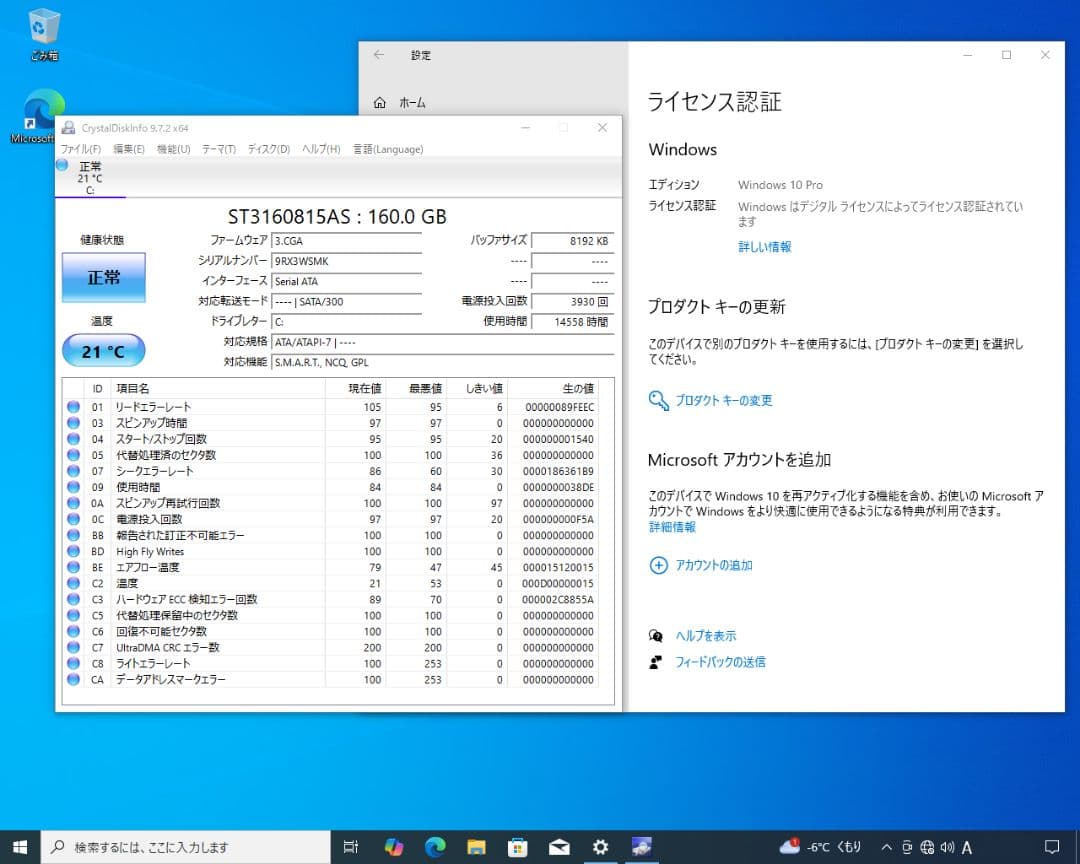Open the ファイル(F) menu

(x=80, y=149)
